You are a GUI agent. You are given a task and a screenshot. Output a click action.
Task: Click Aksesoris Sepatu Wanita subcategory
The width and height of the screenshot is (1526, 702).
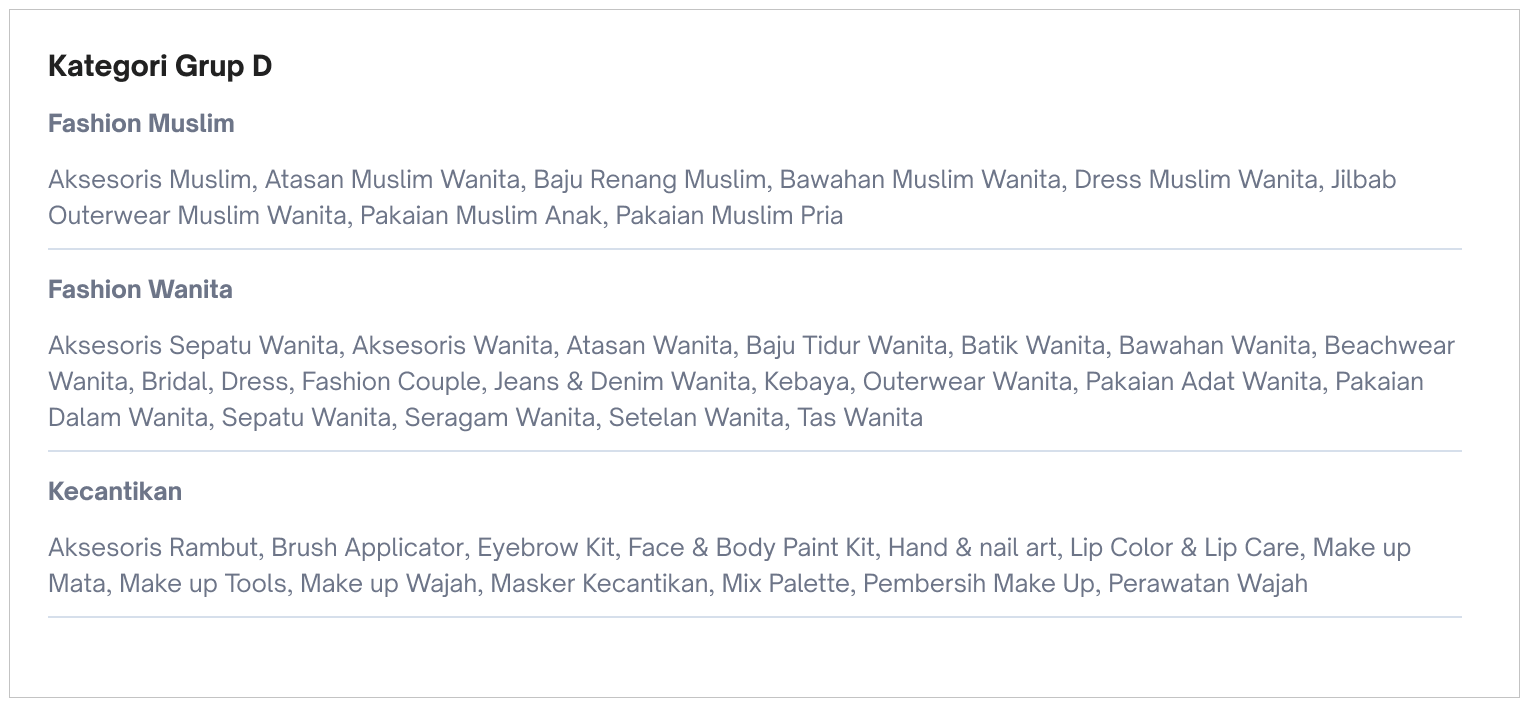click(193, 346)
